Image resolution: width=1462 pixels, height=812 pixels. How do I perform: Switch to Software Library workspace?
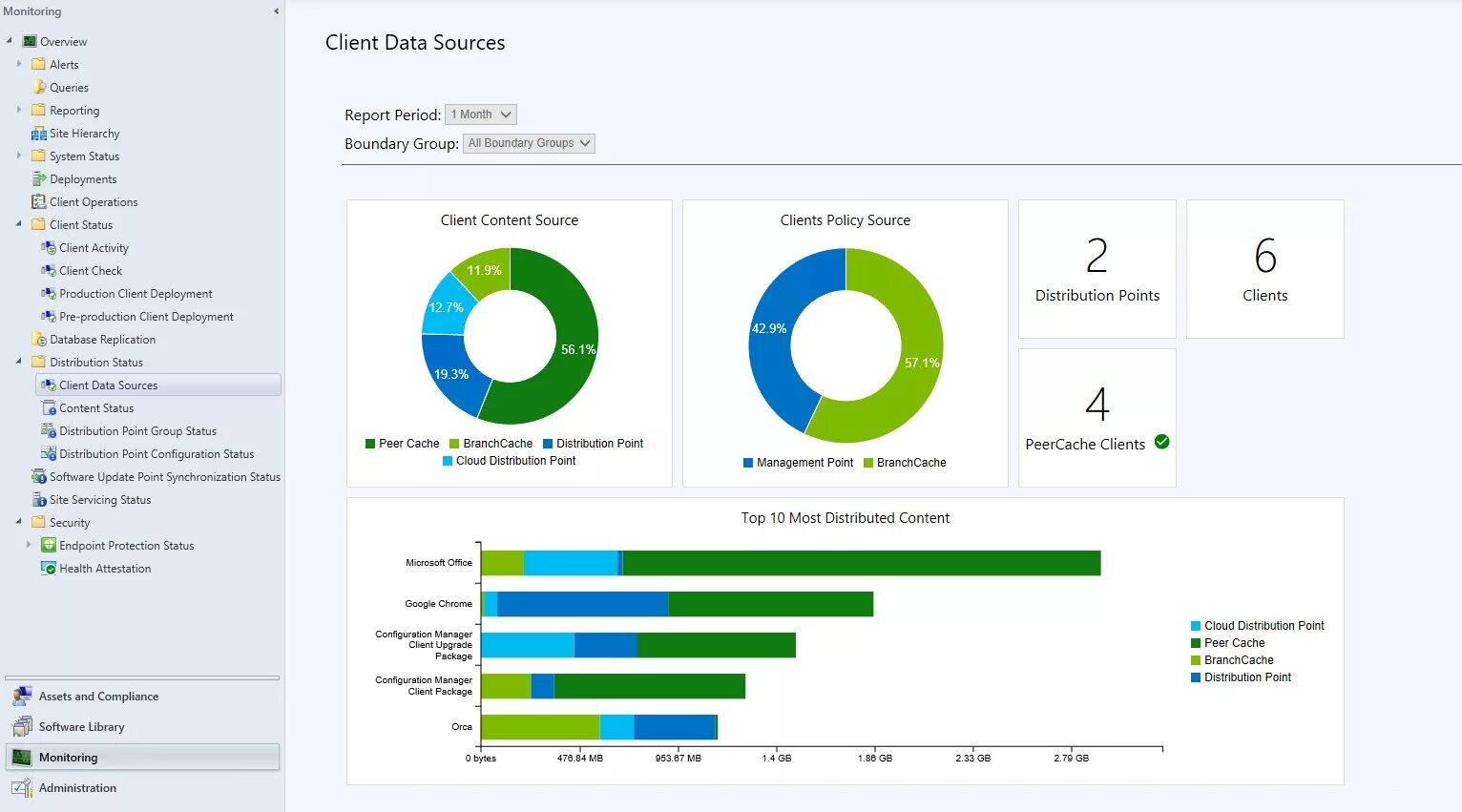[x=142, y=727]
